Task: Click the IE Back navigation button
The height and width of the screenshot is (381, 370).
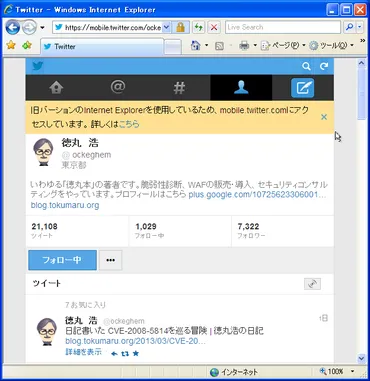Action: point(13,28)
